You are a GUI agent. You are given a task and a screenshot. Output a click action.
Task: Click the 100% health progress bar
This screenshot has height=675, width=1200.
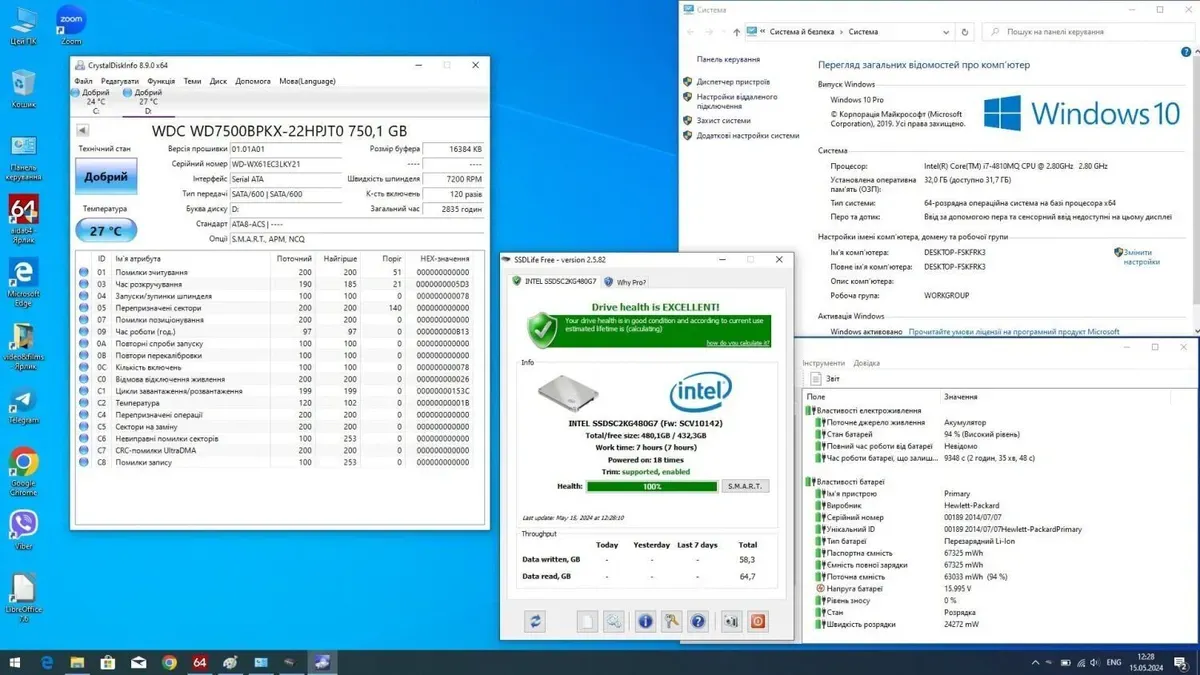pyautogui.click(x=651, y=486)
